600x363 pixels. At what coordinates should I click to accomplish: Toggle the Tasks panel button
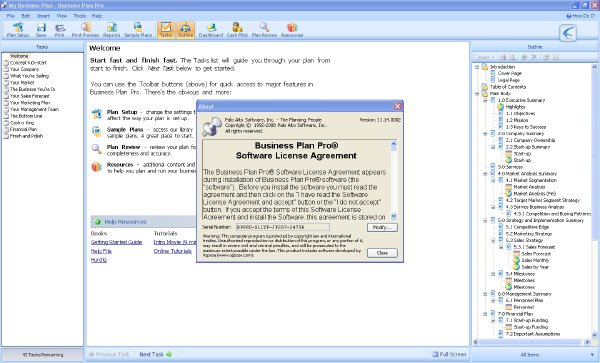point(166,29)
